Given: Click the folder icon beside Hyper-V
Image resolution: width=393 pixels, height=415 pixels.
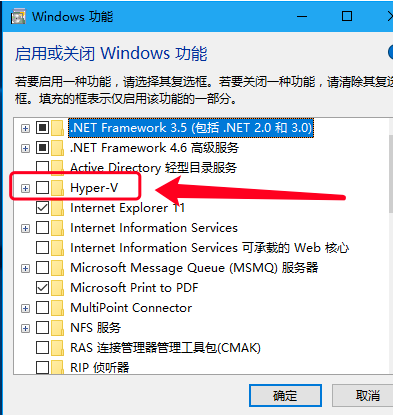Looking at the screenshot, I should click(x=57, y=188).
